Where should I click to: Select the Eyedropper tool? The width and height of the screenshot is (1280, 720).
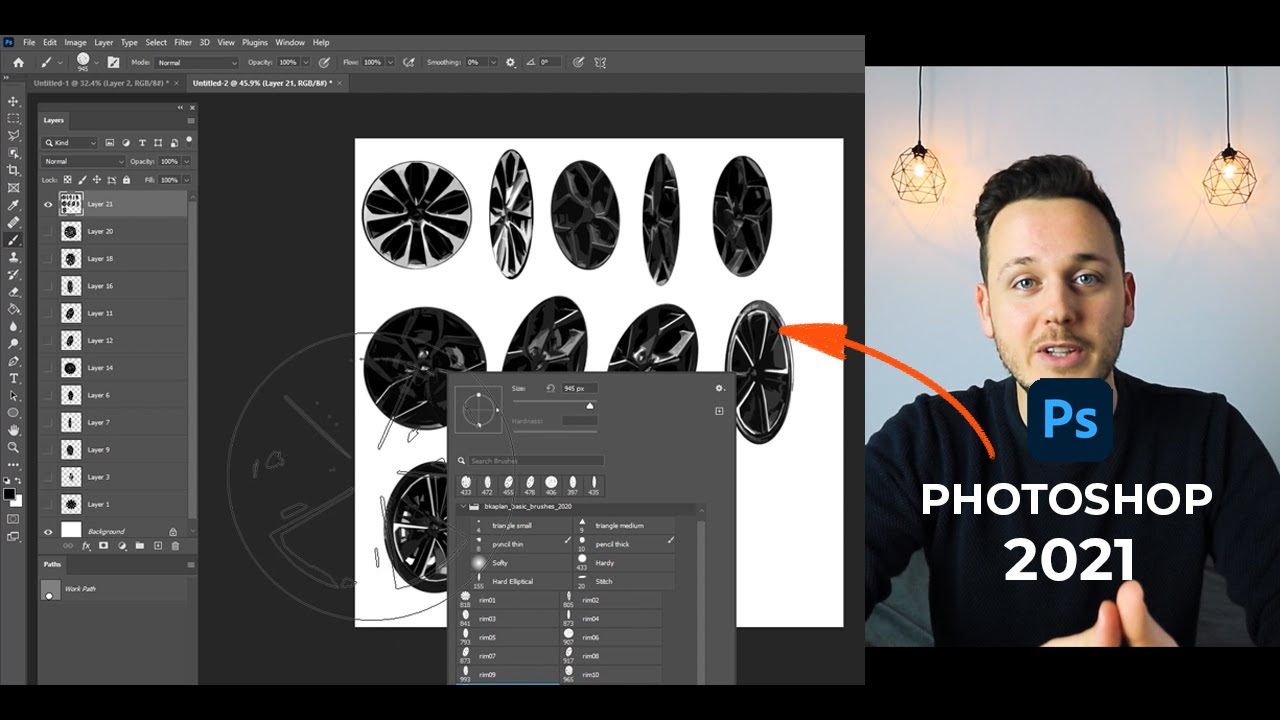14,205
